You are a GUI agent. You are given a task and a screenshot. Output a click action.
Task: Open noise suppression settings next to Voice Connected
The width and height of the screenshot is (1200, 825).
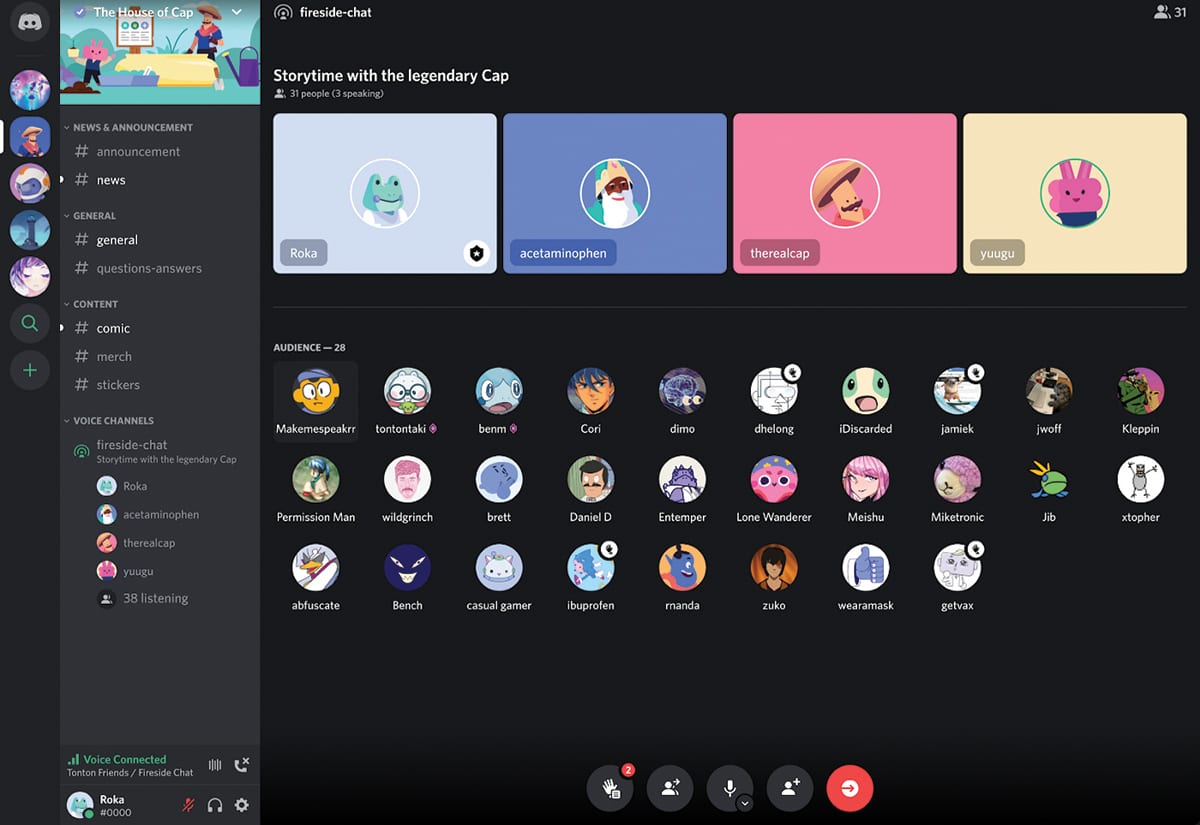(x=214, y=764)
